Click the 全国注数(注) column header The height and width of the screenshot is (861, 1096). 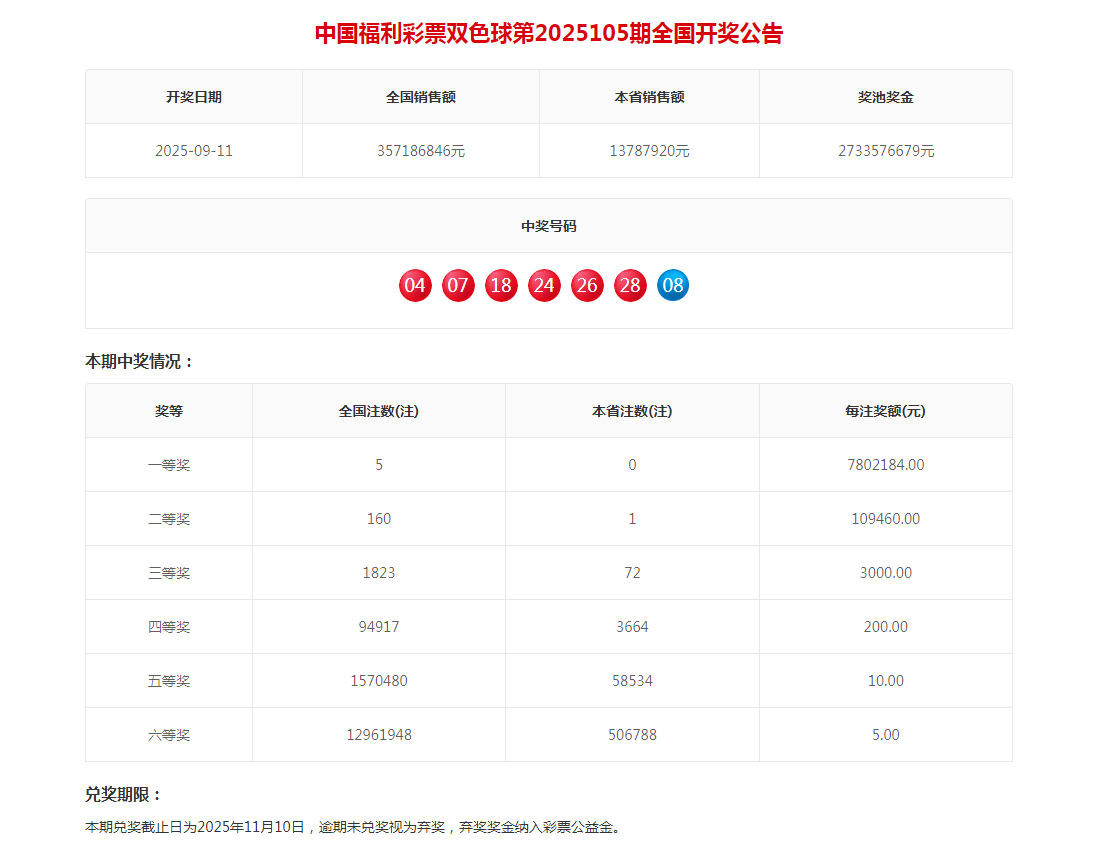(x=379, y=411)
